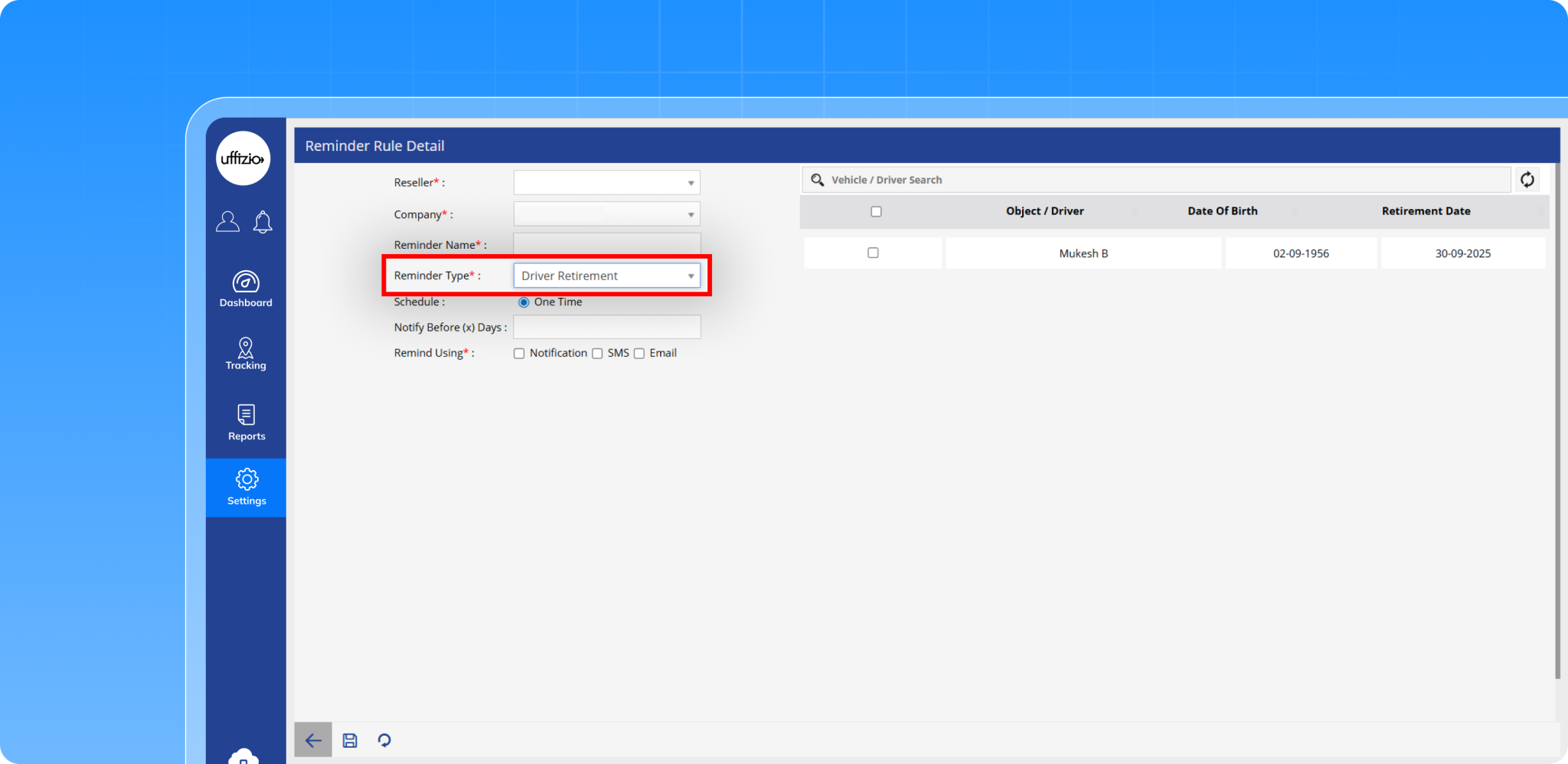
Task: Click the Reminder Name input field
Action: click(606, 244)
